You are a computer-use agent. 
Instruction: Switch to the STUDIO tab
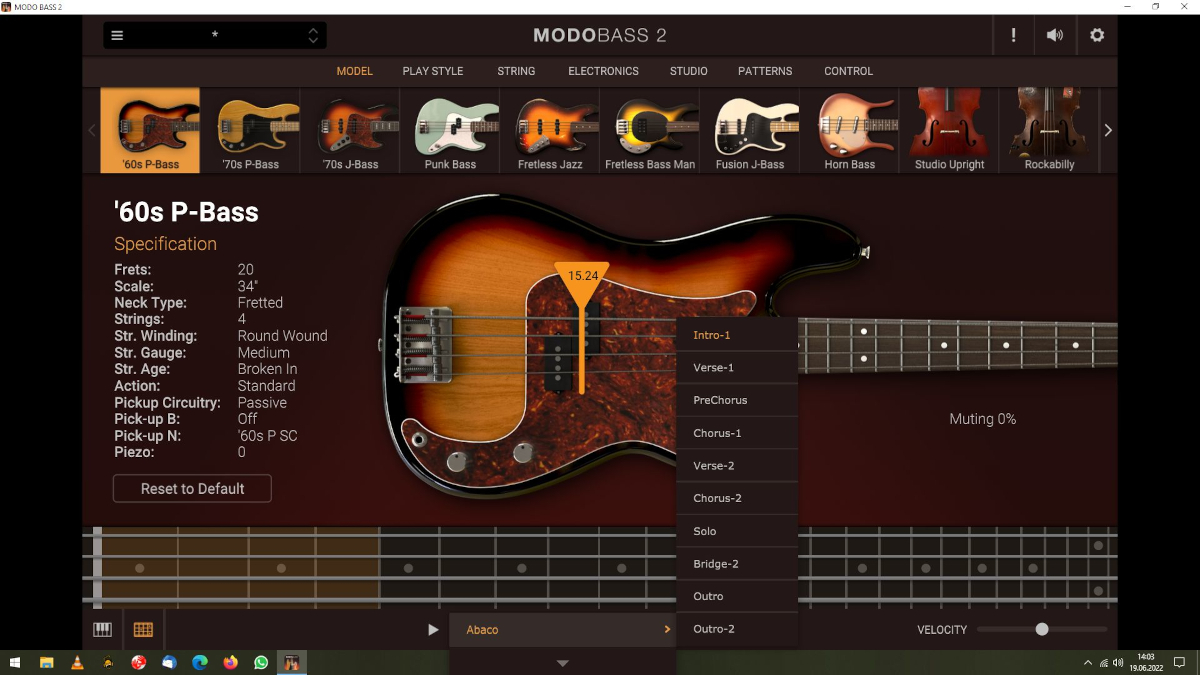pos(689,71)
